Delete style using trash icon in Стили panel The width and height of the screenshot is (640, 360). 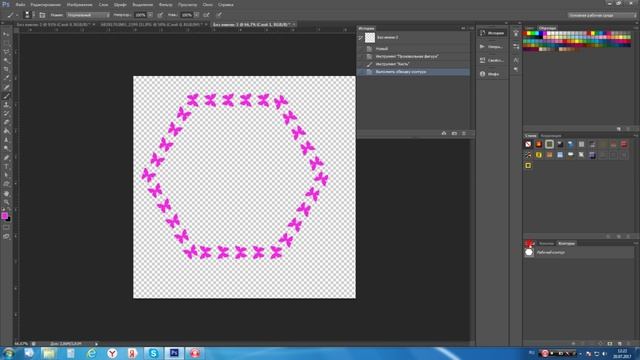pos(628,236)
